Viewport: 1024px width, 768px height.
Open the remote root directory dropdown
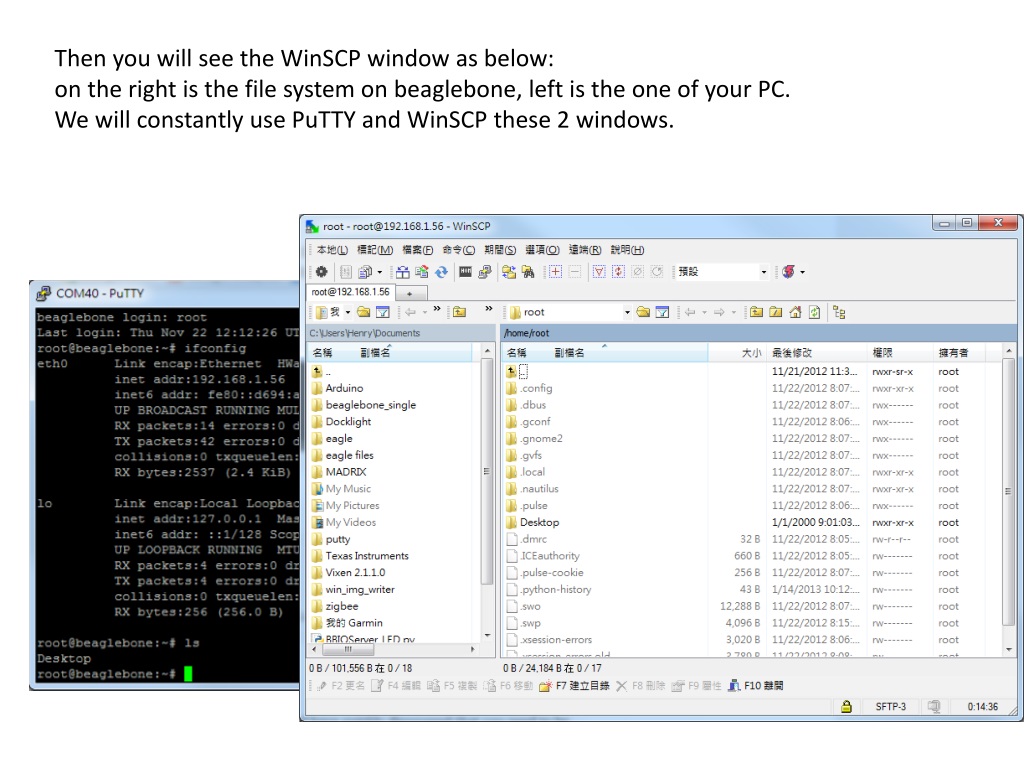[x=627, y=312]
